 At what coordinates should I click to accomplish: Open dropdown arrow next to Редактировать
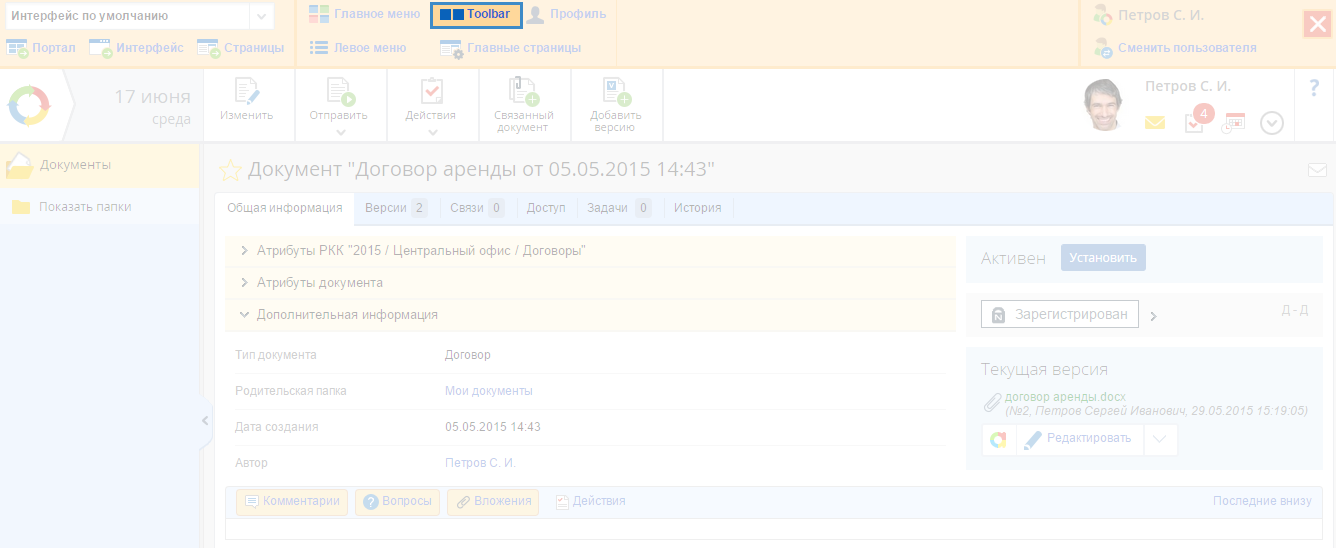pos(1160,439)
